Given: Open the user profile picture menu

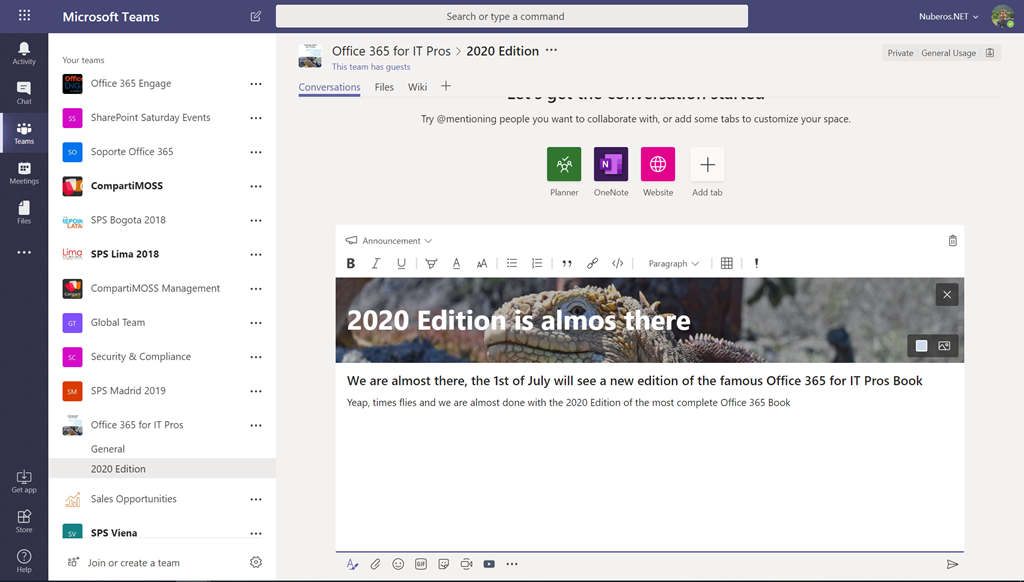Looking at the screenshot, I should tap(1002, 16).
